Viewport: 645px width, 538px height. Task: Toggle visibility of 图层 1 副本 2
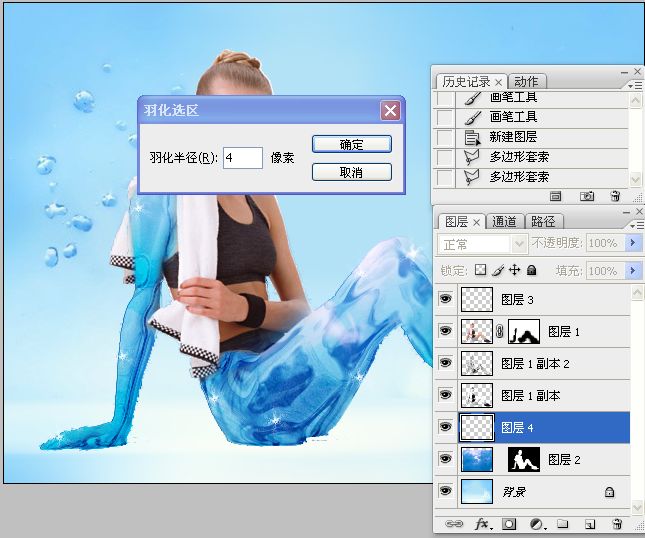point(446,364)
